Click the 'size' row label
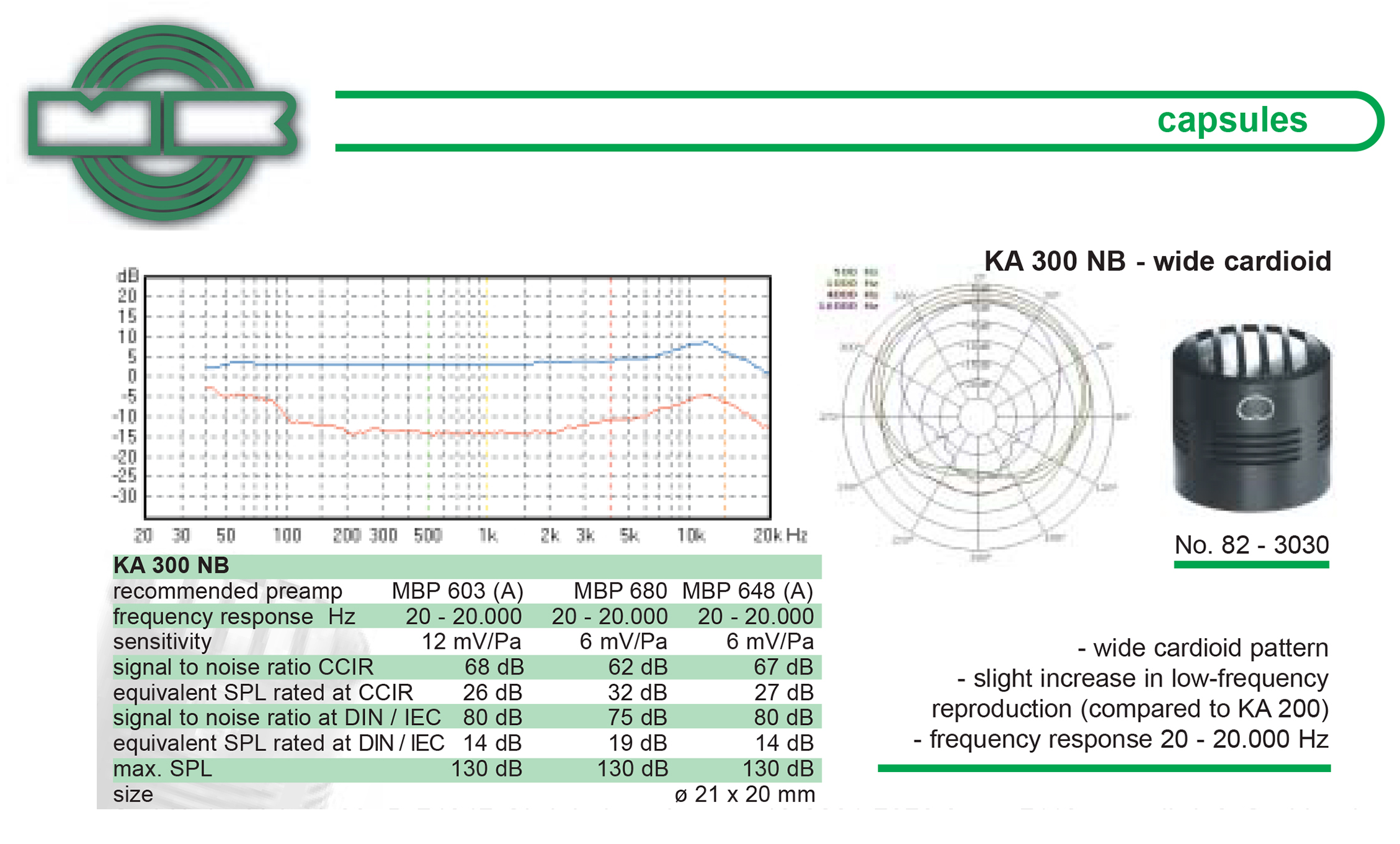The height and width of the screenshot is (844, 1400). coord(133,794)
